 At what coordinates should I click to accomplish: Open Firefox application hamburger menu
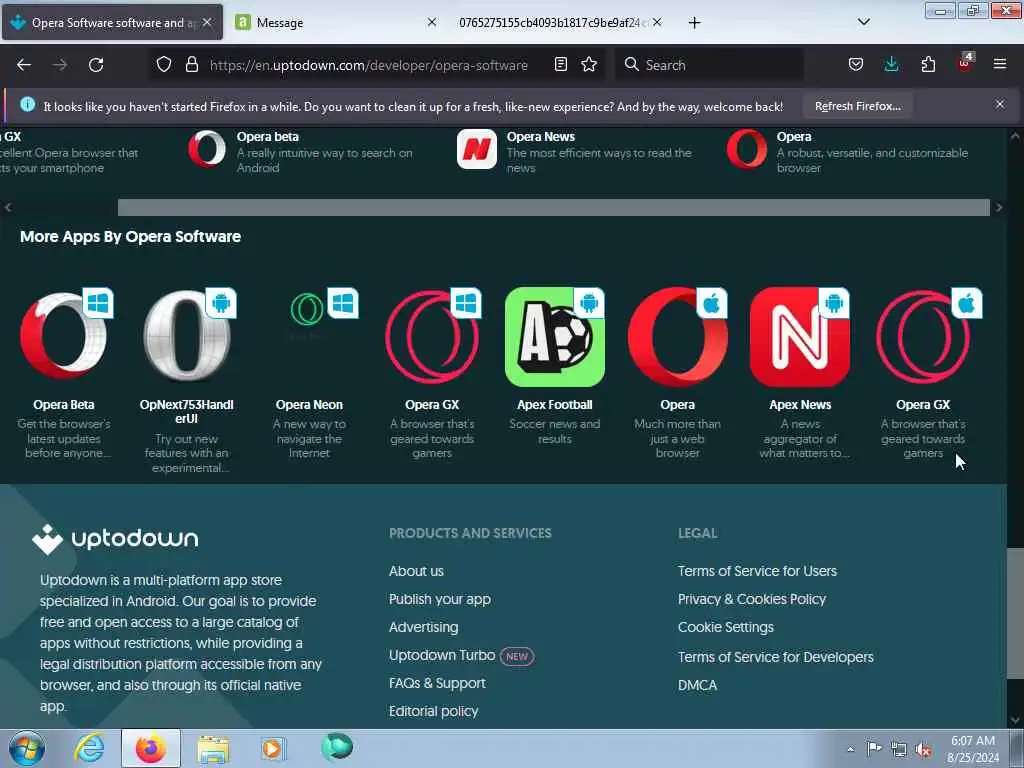pyautogui.click(x=1000, y=65)
